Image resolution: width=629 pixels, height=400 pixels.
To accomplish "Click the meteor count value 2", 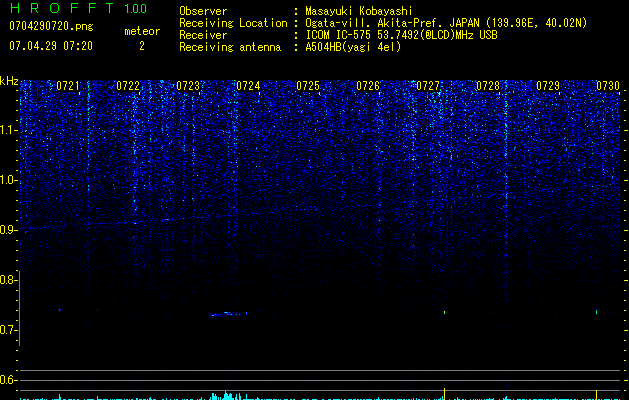I will (x=142, y=46).
